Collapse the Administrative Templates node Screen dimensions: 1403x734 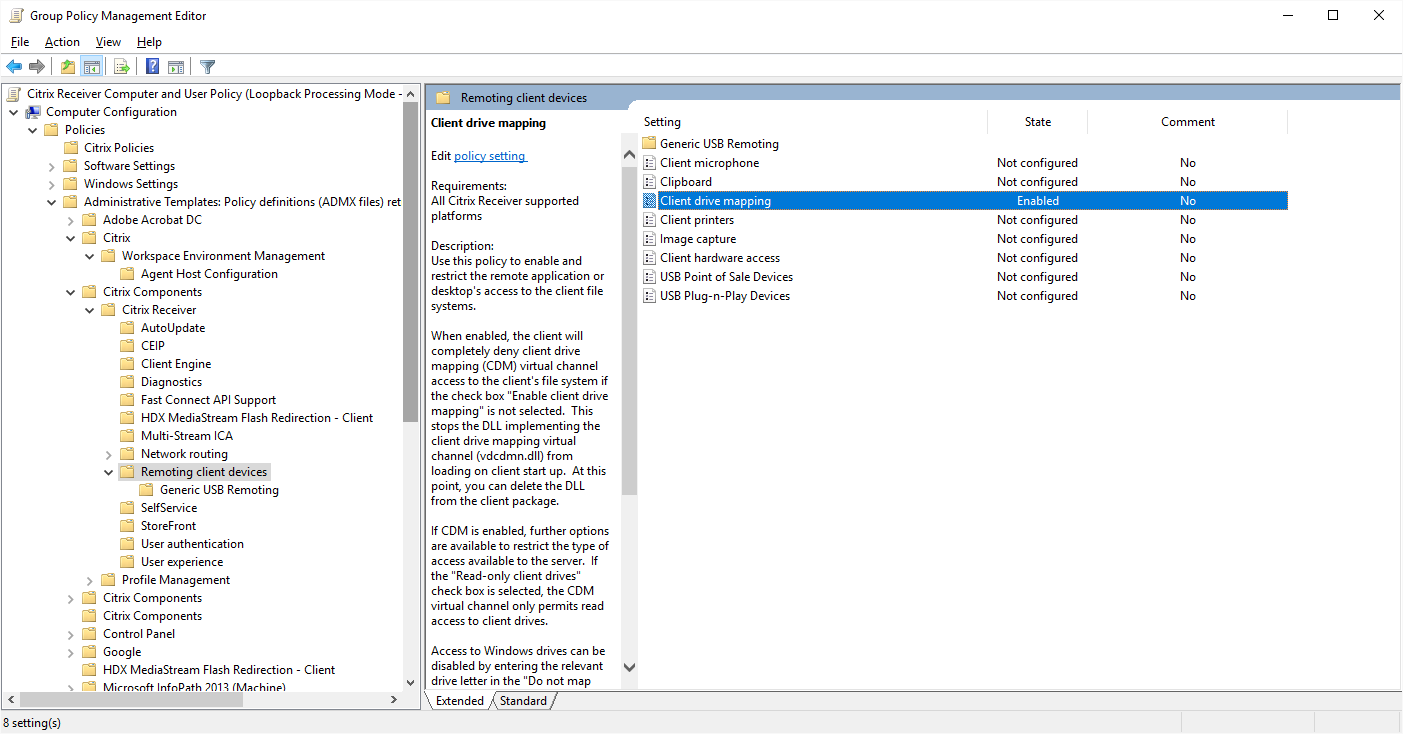point(52,202)
